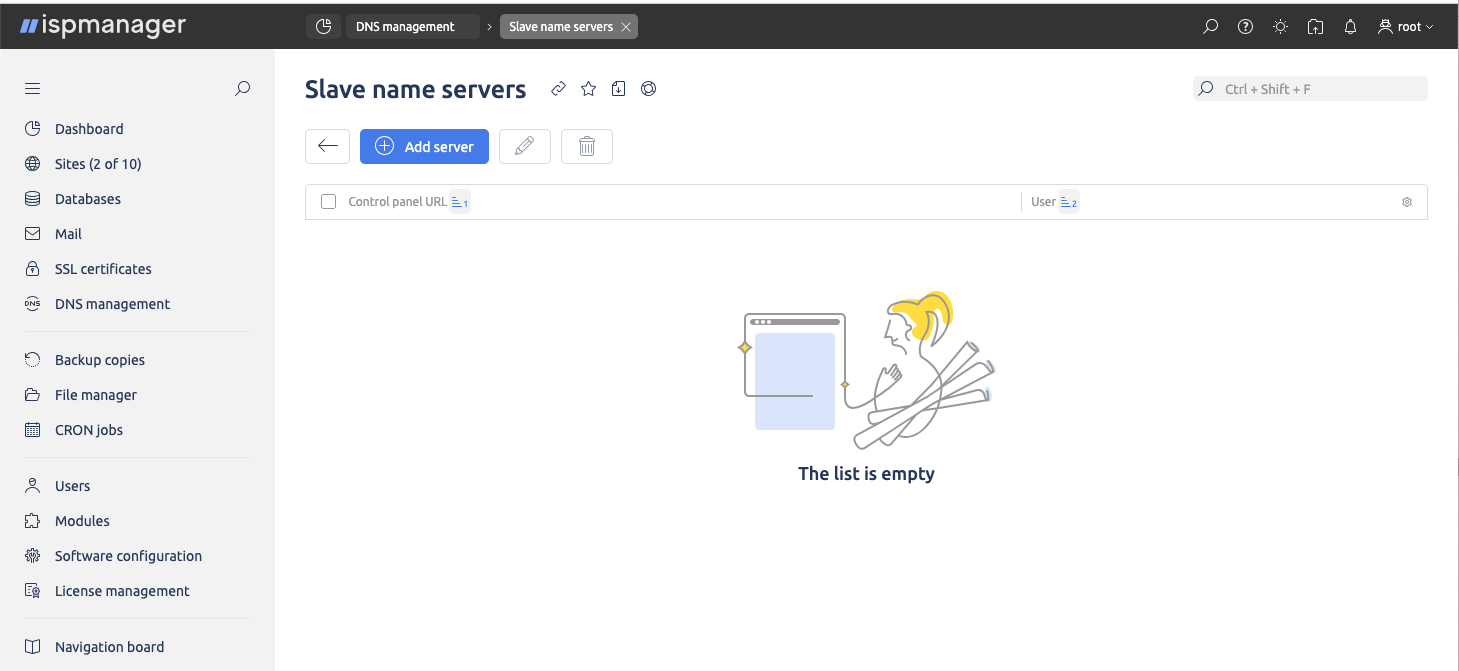1459x671 pixels.
Task: Click Add server button
Action: (424, 146)
